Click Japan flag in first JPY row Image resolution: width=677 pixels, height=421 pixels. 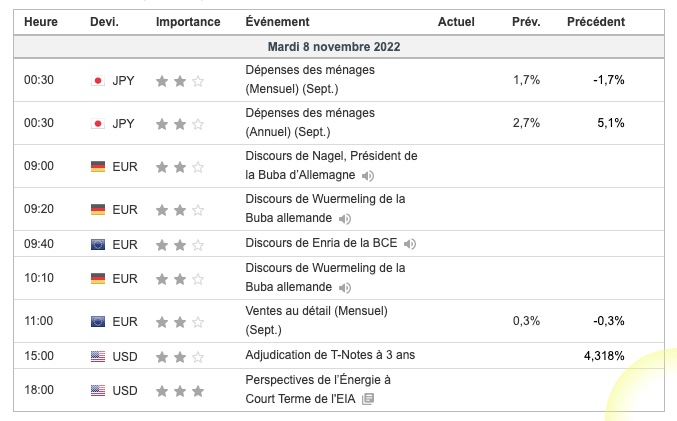(98, 81)
